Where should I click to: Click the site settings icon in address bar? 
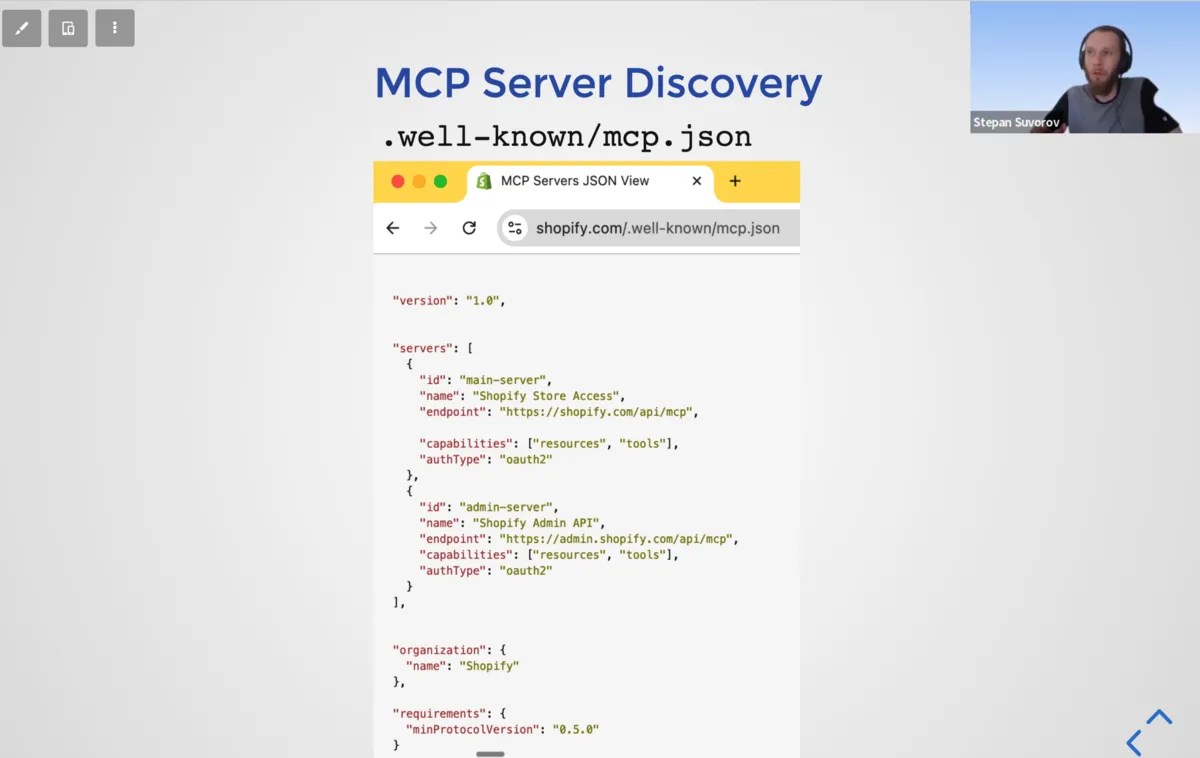pos(515,228)
